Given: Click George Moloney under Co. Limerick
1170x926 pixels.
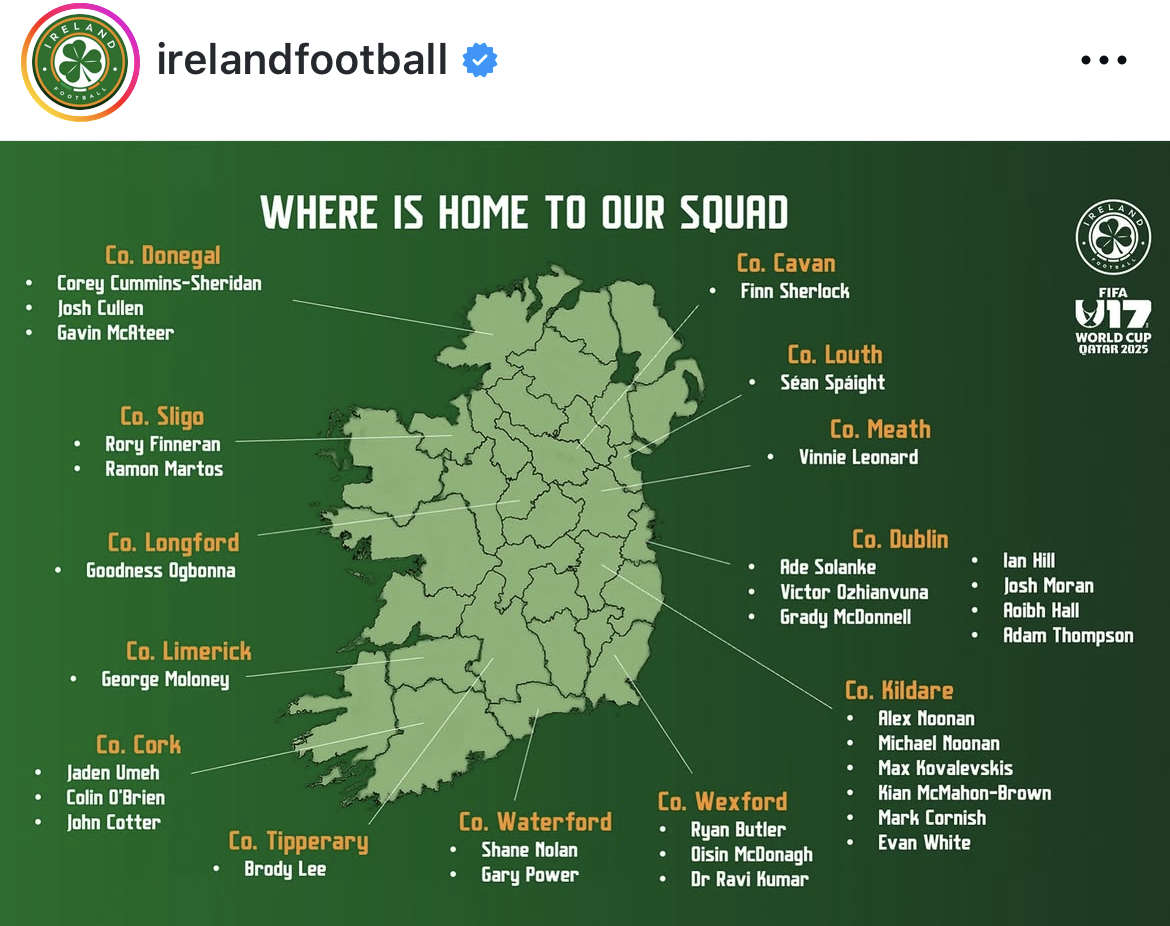Looking at the screenshot, I should click(x=165, y=680).
